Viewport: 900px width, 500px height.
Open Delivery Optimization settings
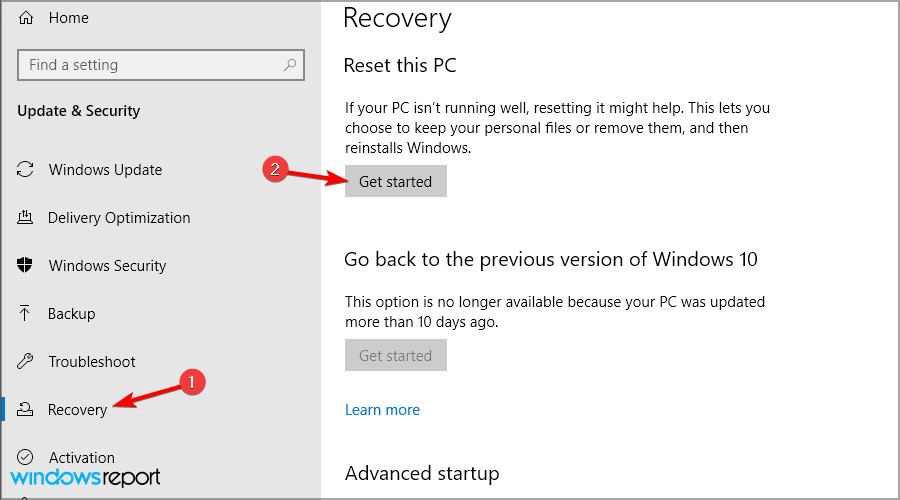(x=119, y=218)
